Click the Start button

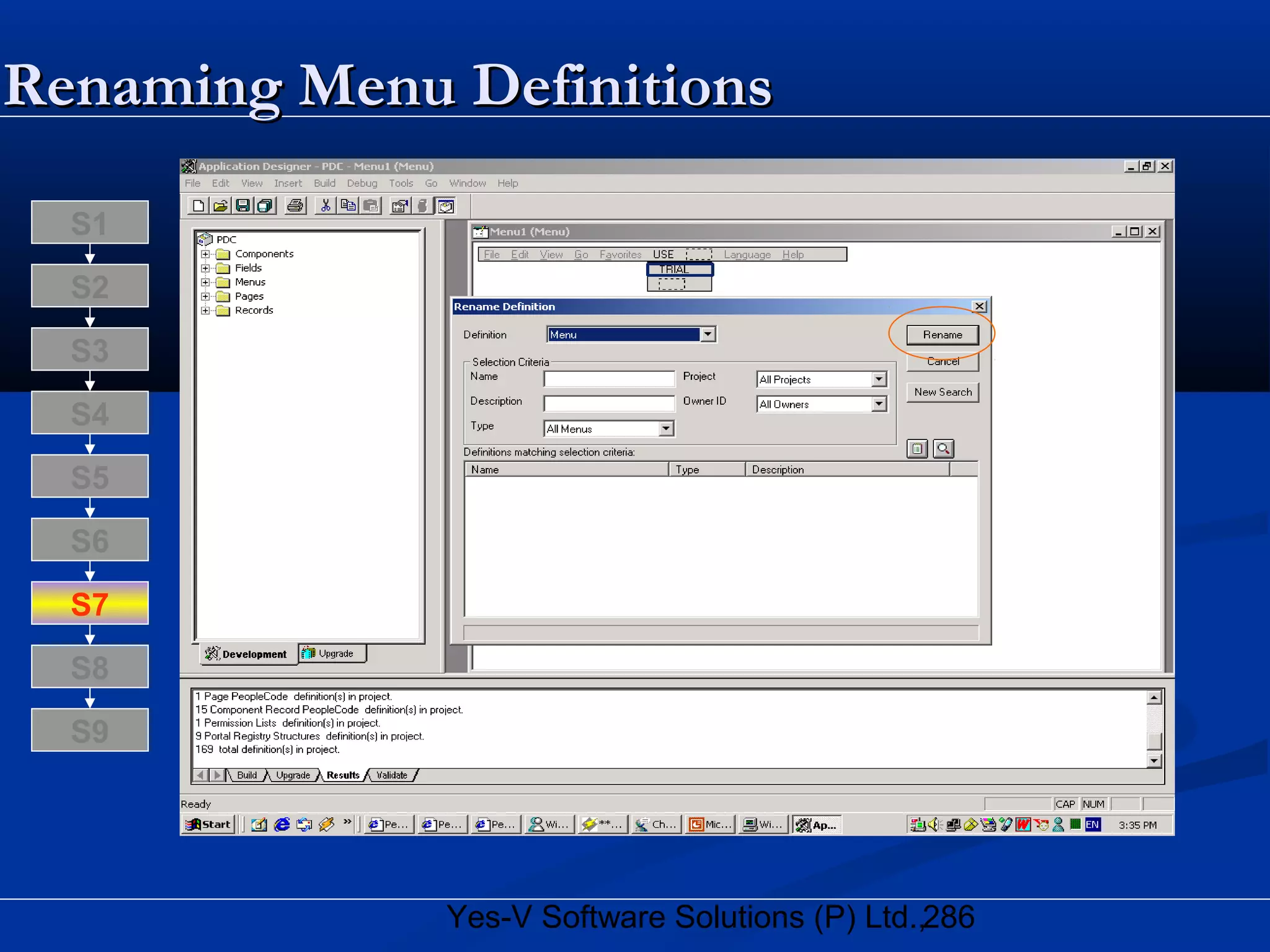tap(209, 824)
